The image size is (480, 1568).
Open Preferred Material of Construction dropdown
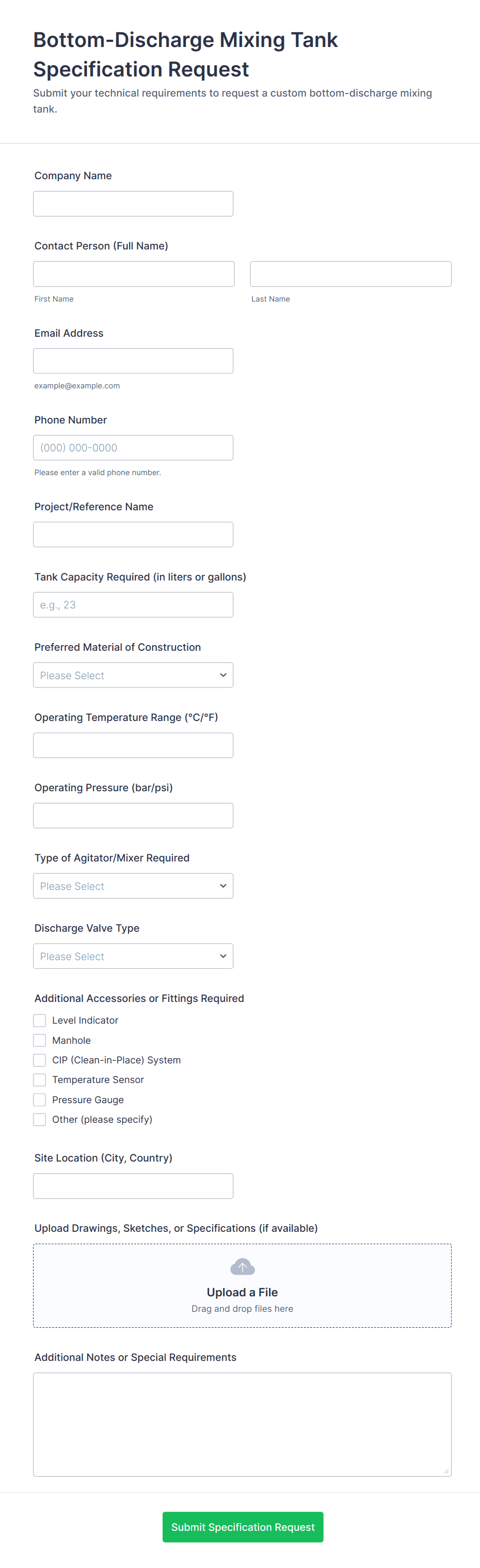coord(133,675)
